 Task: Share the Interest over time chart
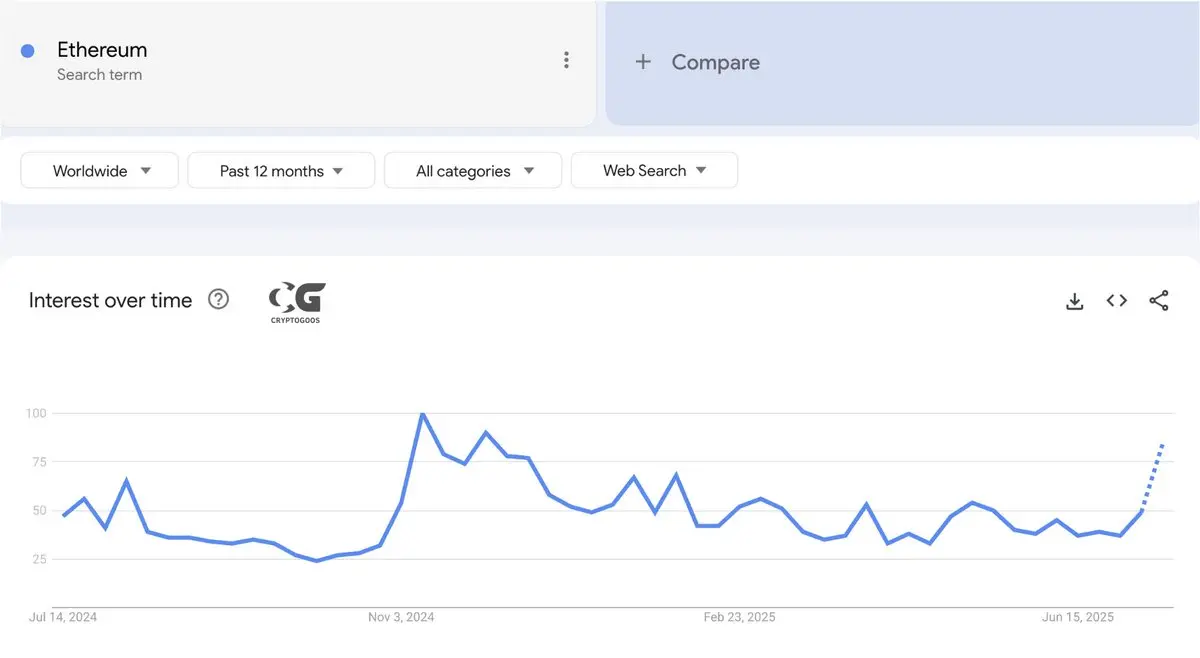(1159, 300)
